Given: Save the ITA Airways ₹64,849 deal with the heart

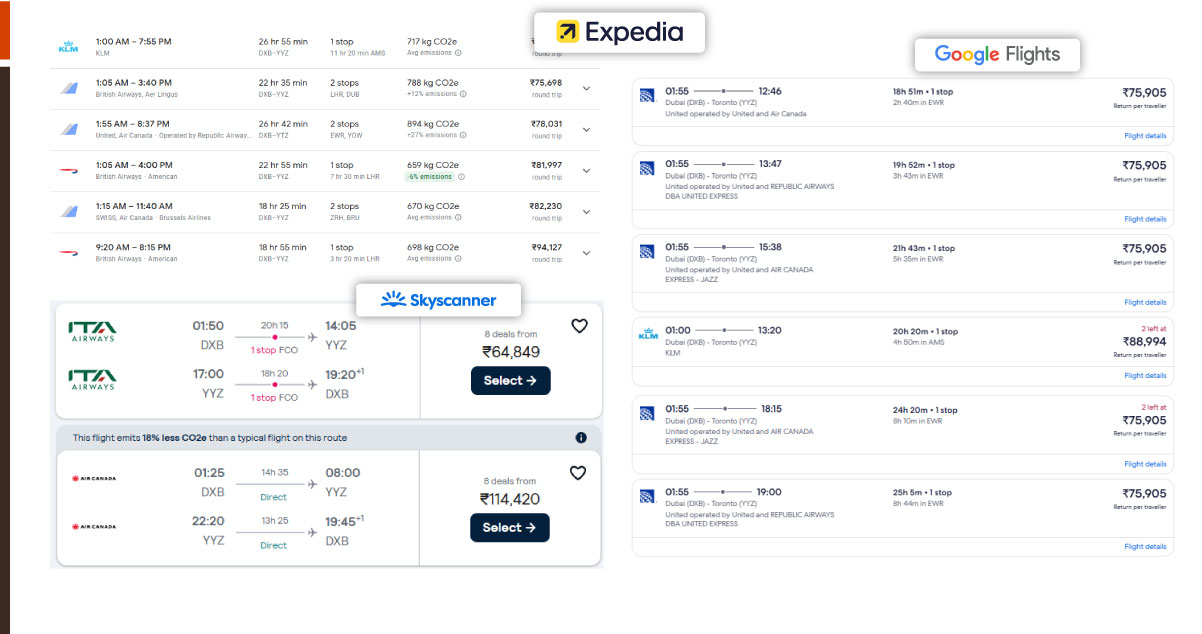Looking at the screenshot, I should (579, 326).
